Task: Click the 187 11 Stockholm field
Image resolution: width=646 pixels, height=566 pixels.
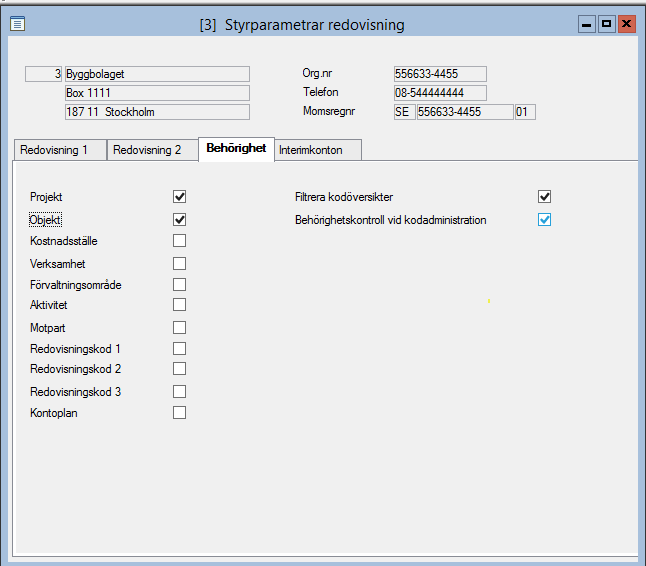Action: click(x=157, y=112)
